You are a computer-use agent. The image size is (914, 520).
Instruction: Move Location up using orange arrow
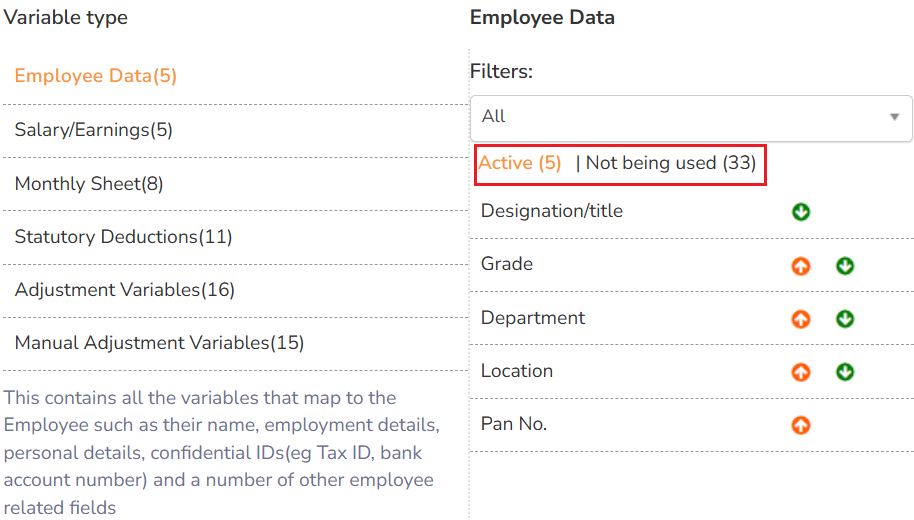point(801,372)
